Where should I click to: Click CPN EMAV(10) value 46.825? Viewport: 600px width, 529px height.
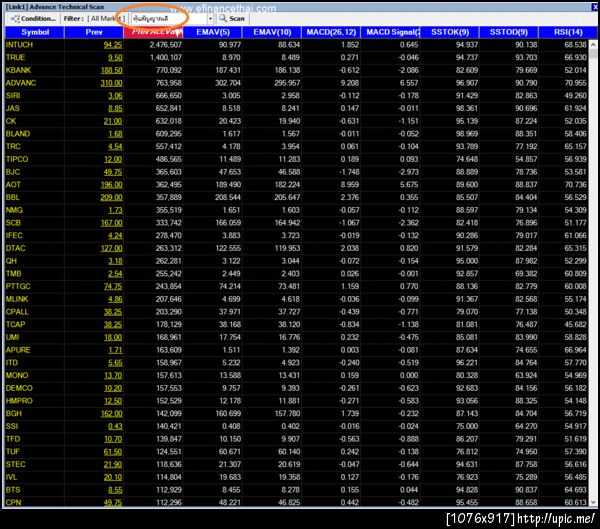289,502
